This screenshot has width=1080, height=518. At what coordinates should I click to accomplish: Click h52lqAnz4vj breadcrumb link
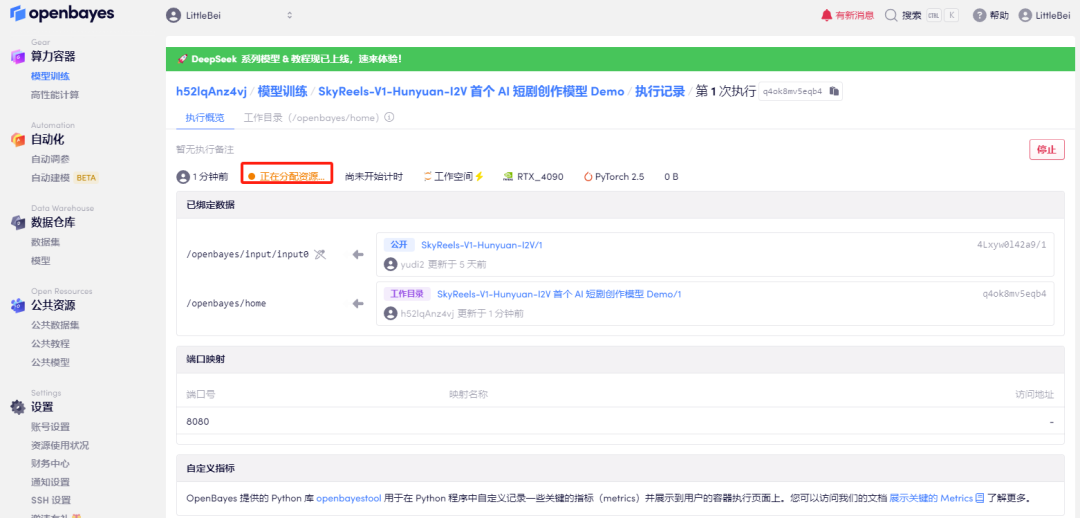211,92
